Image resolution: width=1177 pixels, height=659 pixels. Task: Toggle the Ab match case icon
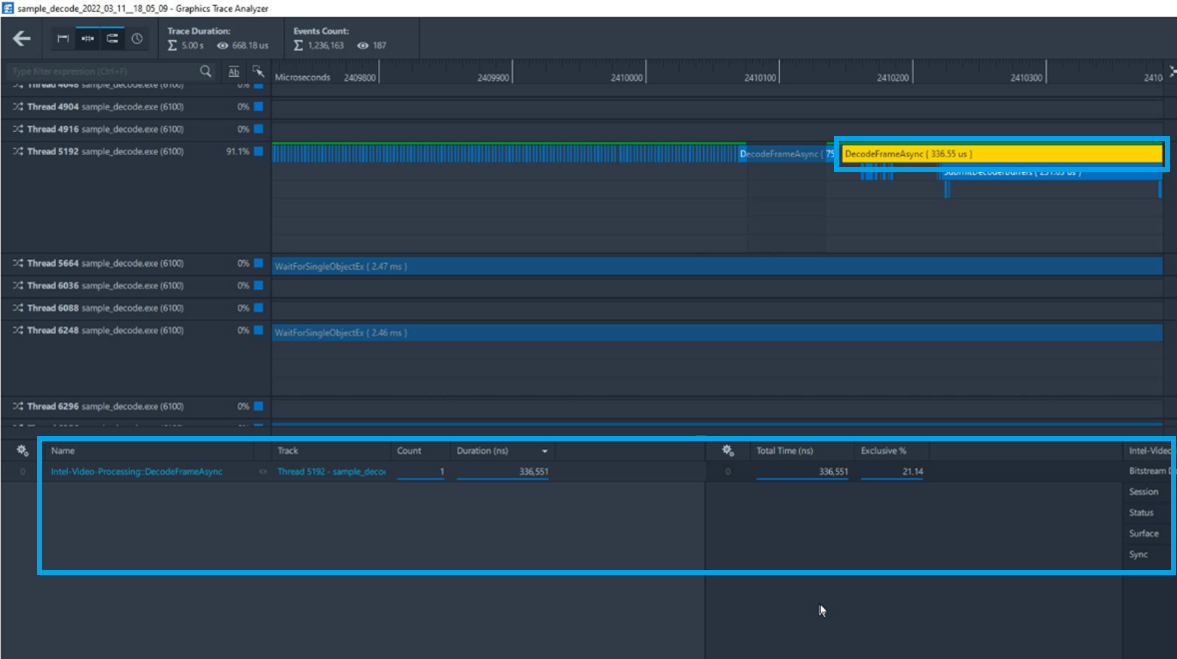point(234,71)
